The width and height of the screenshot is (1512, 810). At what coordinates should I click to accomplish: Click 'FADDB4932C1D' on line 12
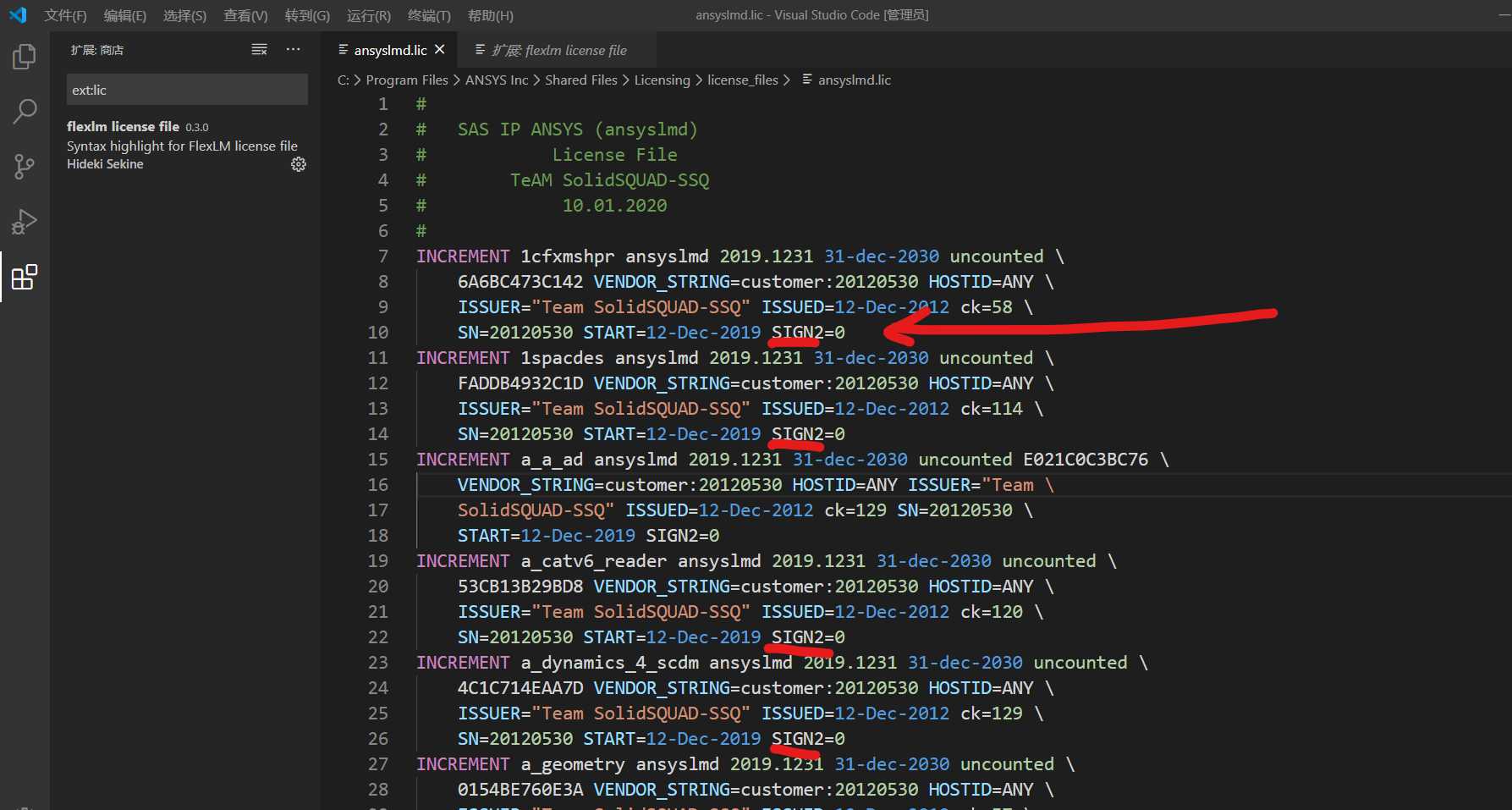pos(520,383)
